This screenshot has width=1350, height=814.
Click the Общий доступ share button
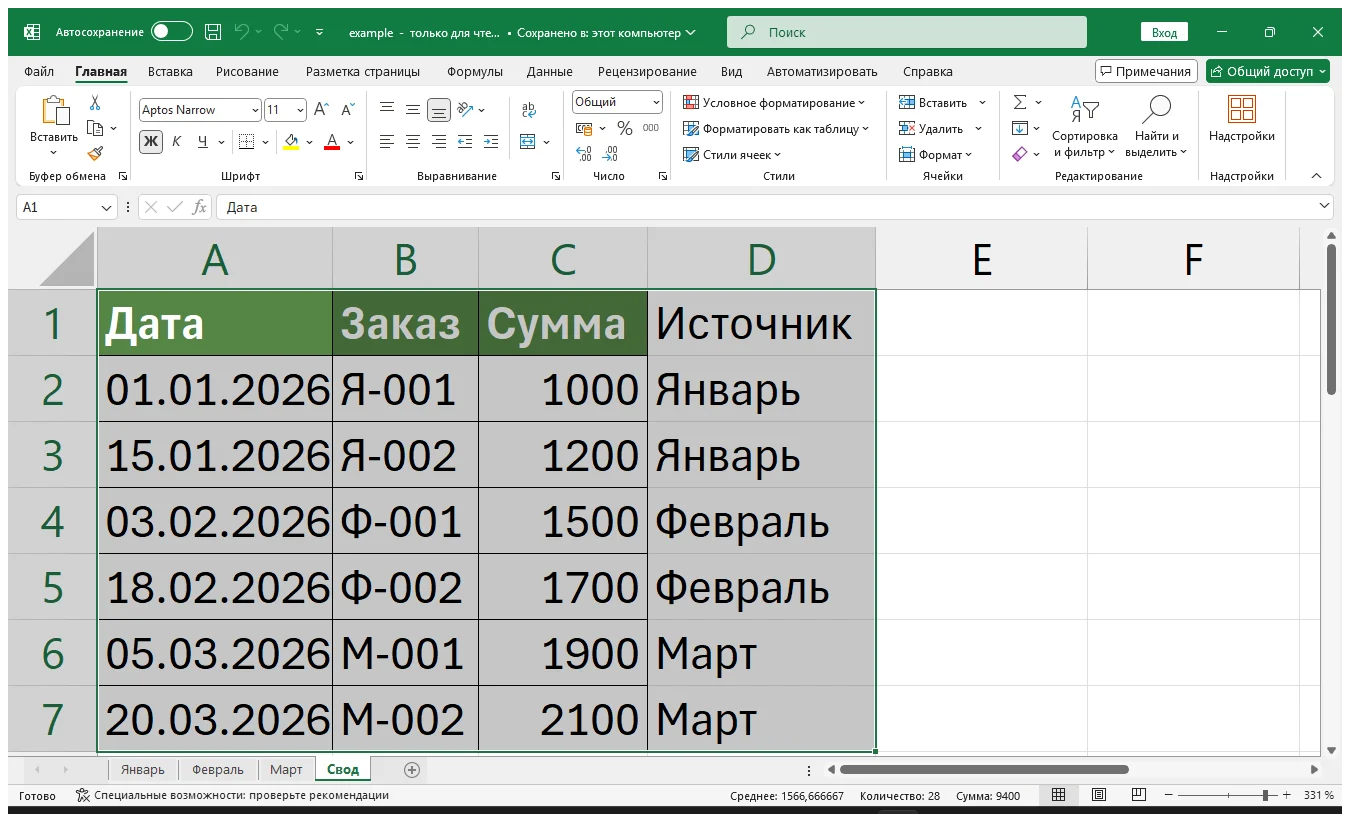[x=1268, y=71]
